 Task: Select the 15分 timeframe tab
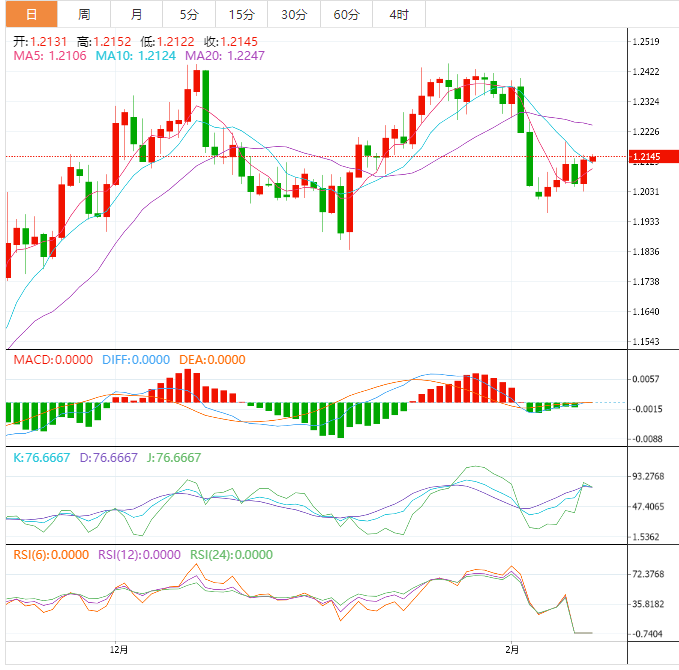point(241,14)
